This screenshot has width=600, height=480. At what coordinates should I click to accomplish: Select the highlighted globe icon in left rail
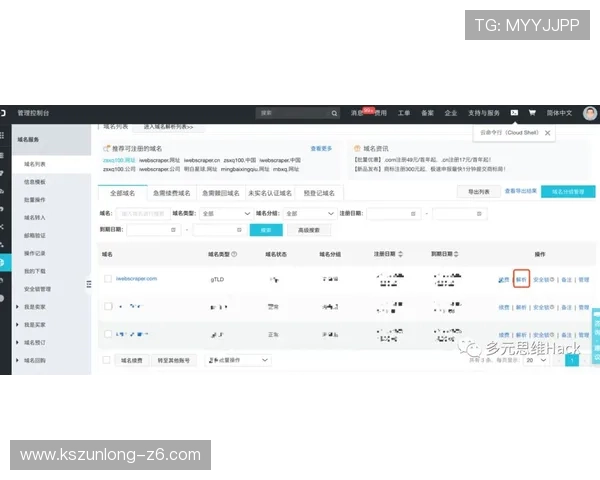click(x=2, y=263)
